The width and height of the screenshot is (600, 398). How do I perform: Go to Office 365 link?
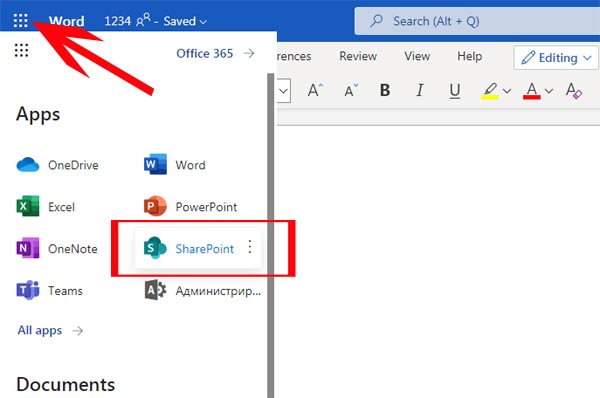tap(215, 53)
